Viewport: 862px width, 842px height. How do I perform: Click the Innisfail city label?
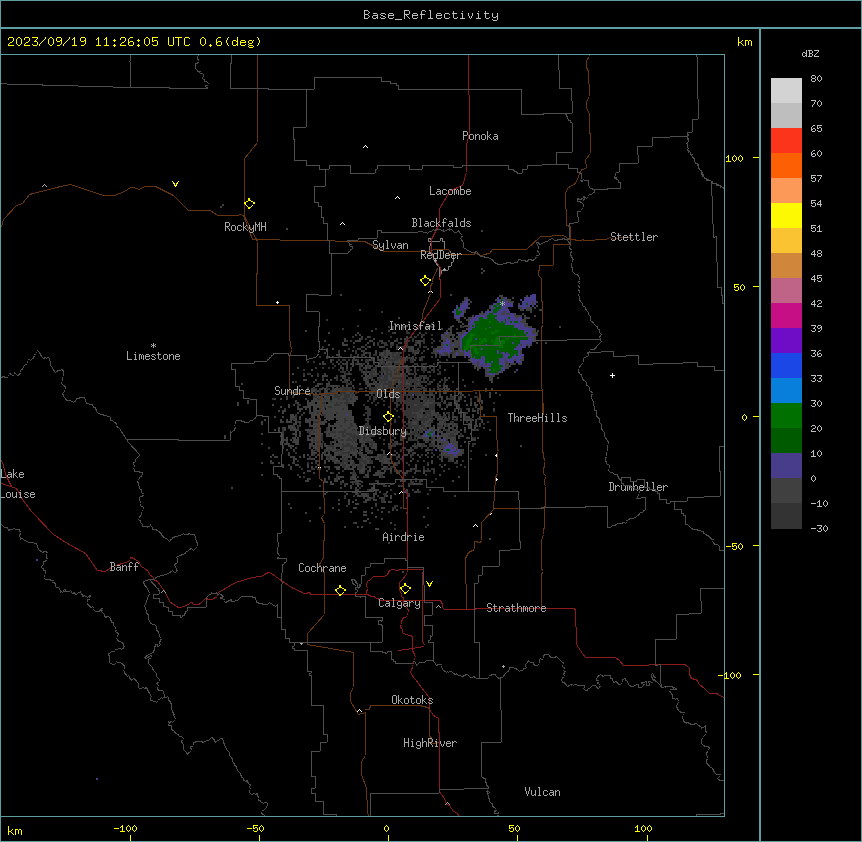(415, 326)
